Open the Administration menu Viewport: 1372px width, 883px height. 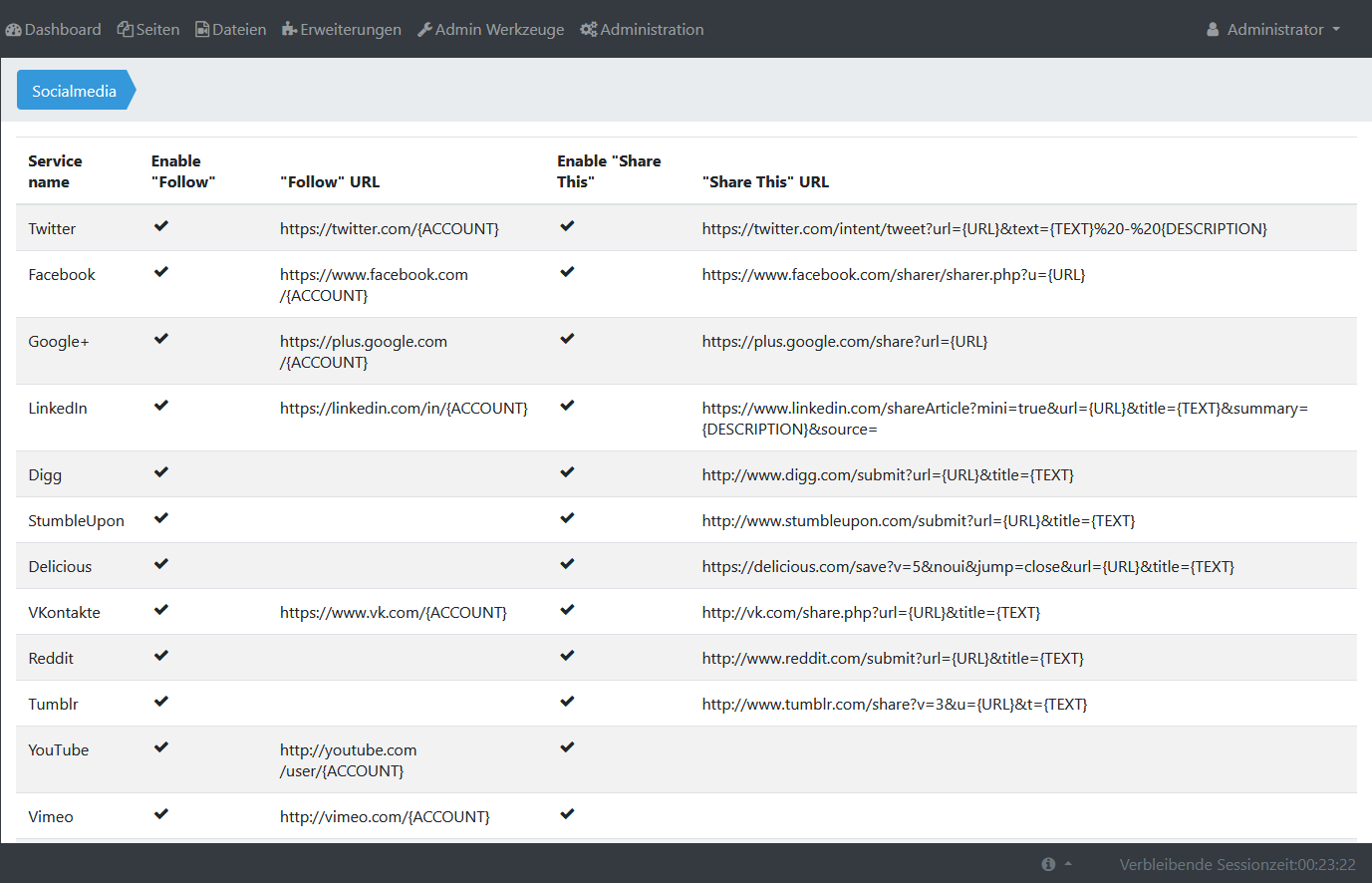tap(643, 30)
